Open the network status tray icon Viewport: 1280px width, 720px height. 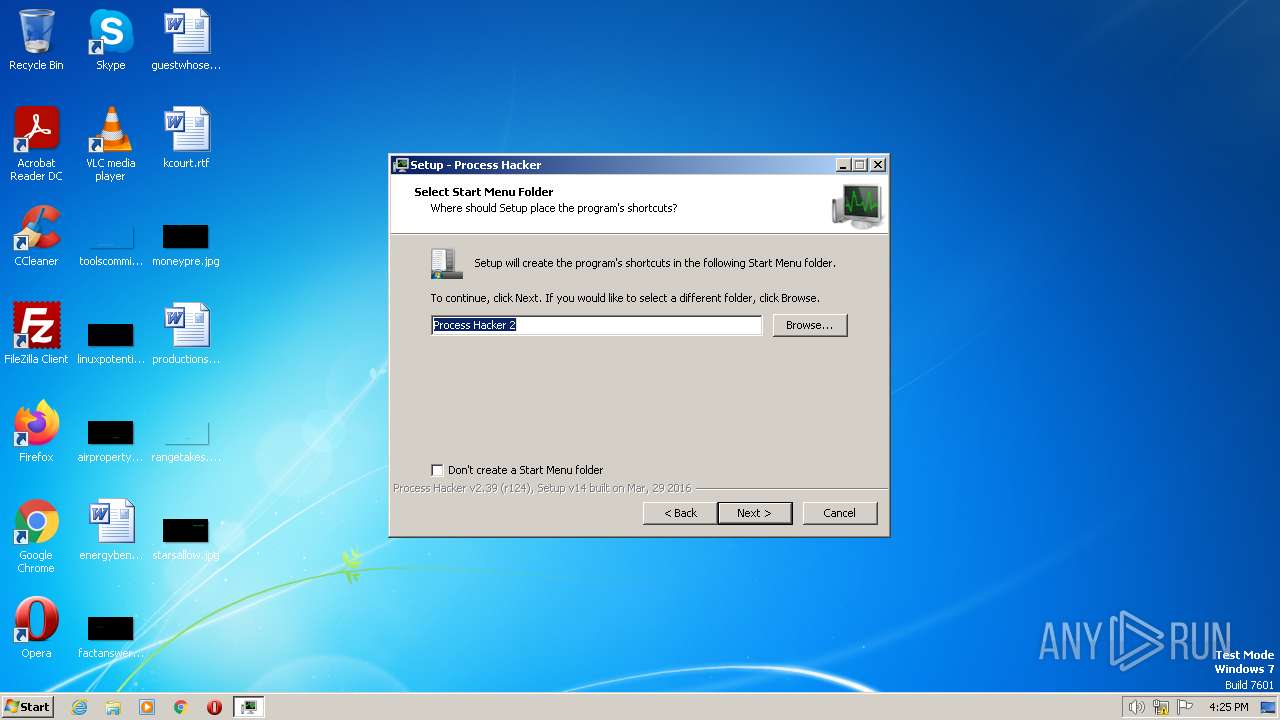coord(1161,707)
